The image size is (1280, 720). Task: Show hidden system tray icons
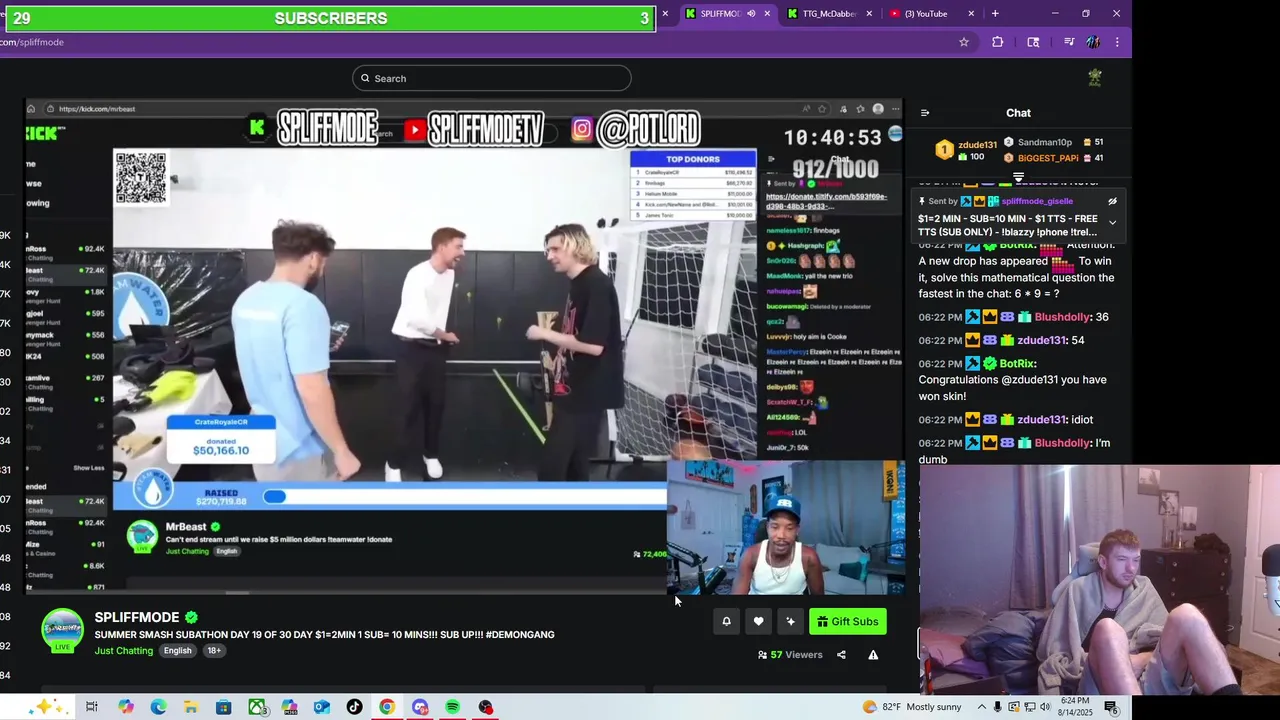pos(982,707)
